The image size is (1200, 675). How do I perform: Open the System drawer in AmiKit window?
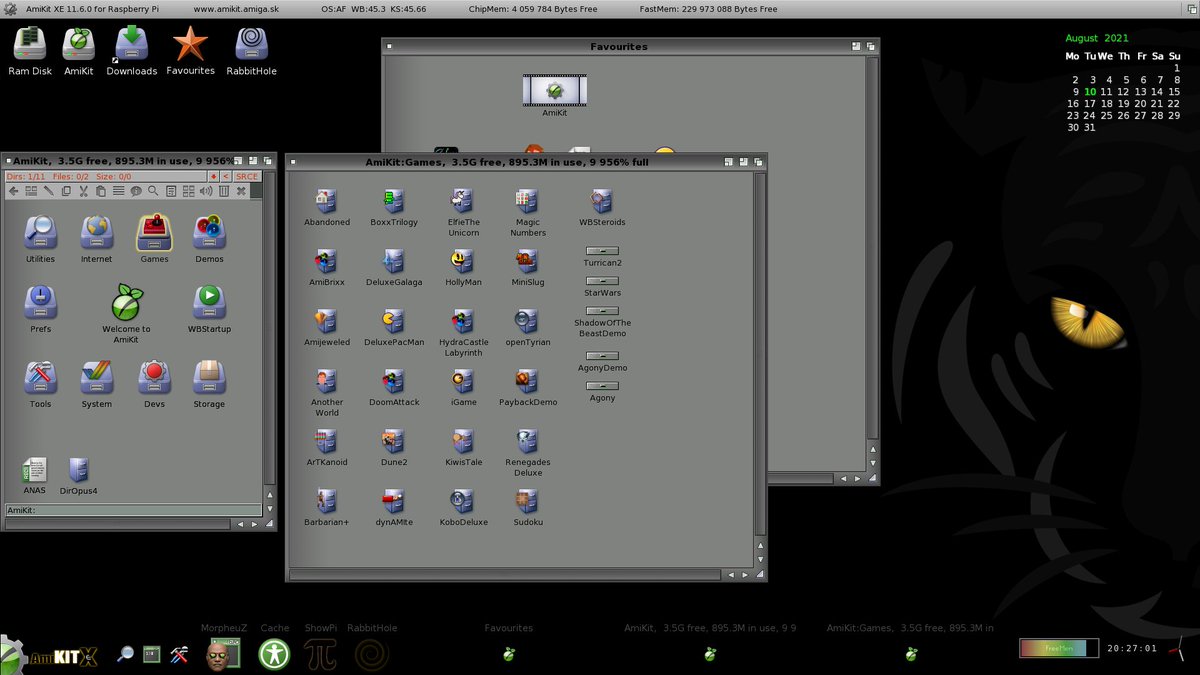(97, 384)
